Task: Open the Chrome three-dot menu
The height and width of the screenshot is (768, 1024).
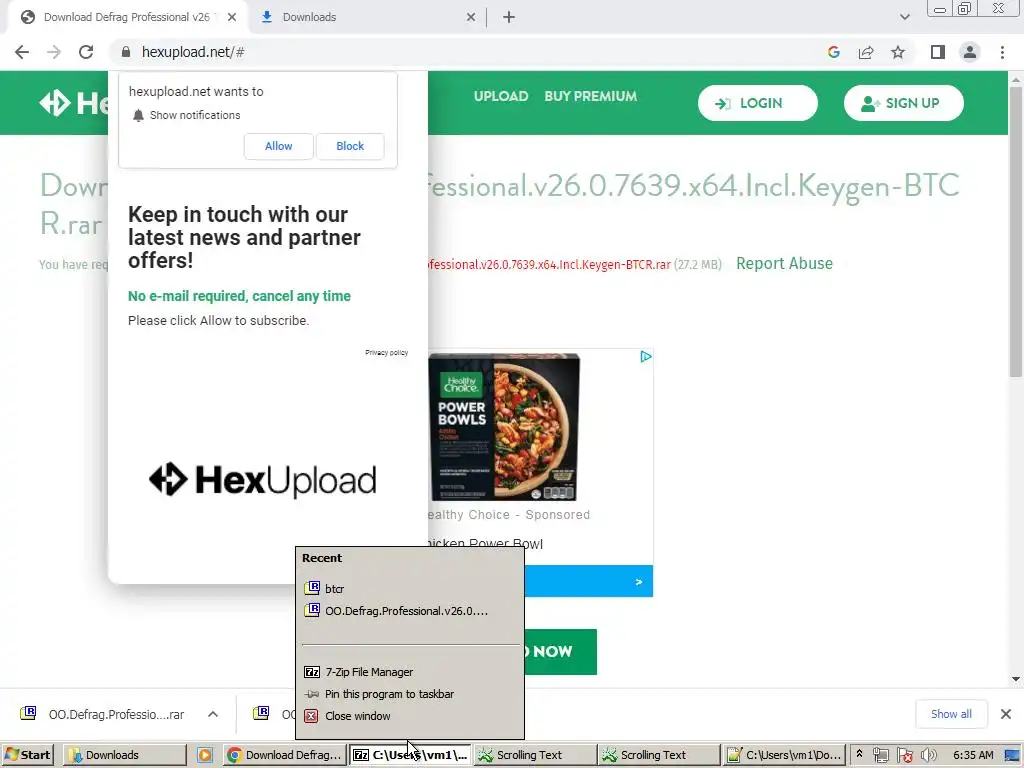Action: (1002, 52)
